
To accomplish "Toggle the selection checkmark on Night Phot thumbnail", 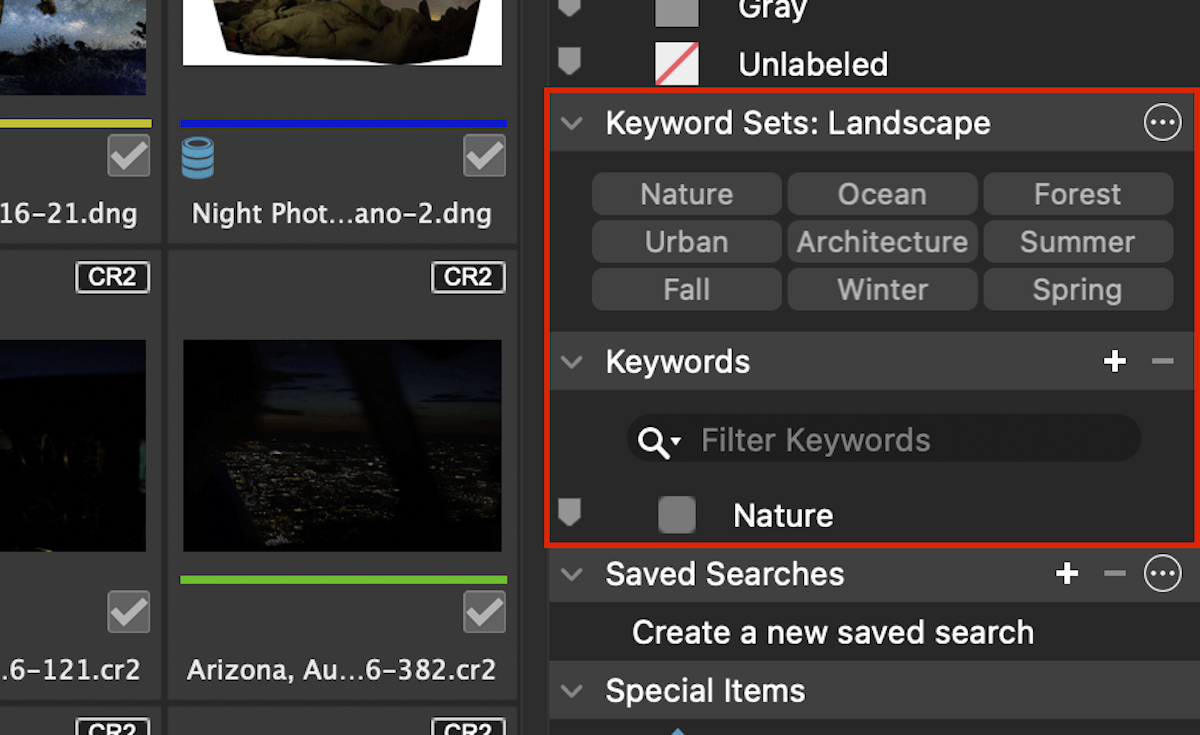I will click(x=484, y=156).
